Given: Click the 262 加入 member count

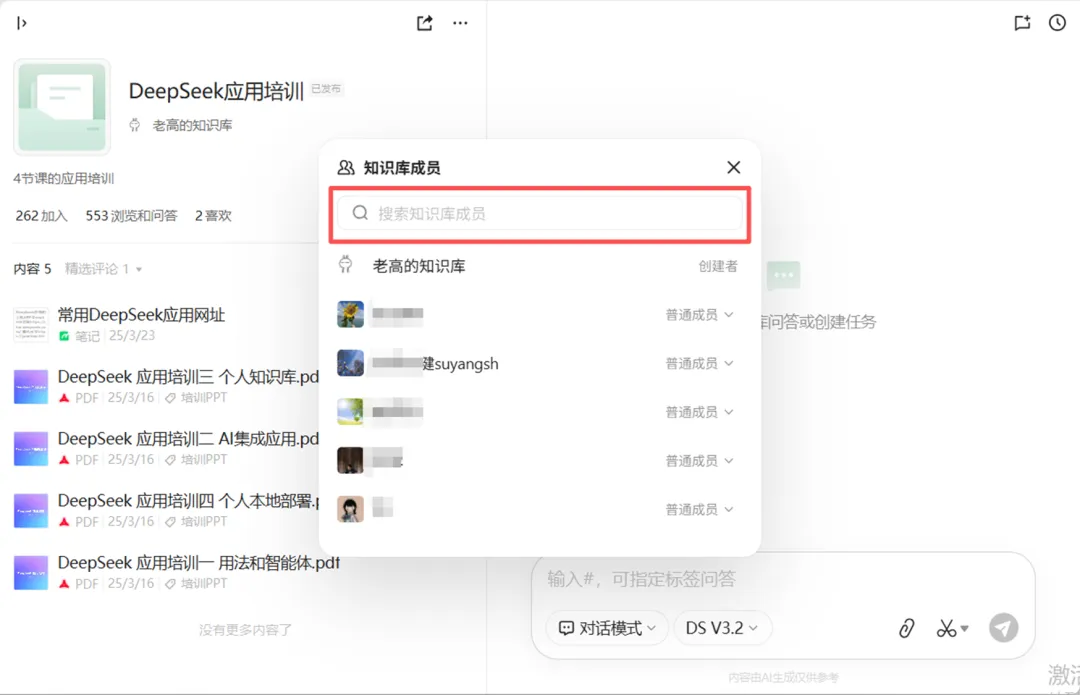Looking at the screenshot, I should point(41,216).
